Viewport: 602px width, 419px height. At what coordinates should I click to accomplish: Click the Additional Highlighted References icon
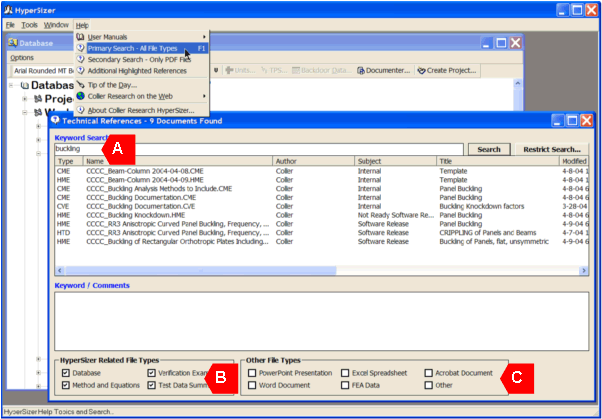point(80,71)
